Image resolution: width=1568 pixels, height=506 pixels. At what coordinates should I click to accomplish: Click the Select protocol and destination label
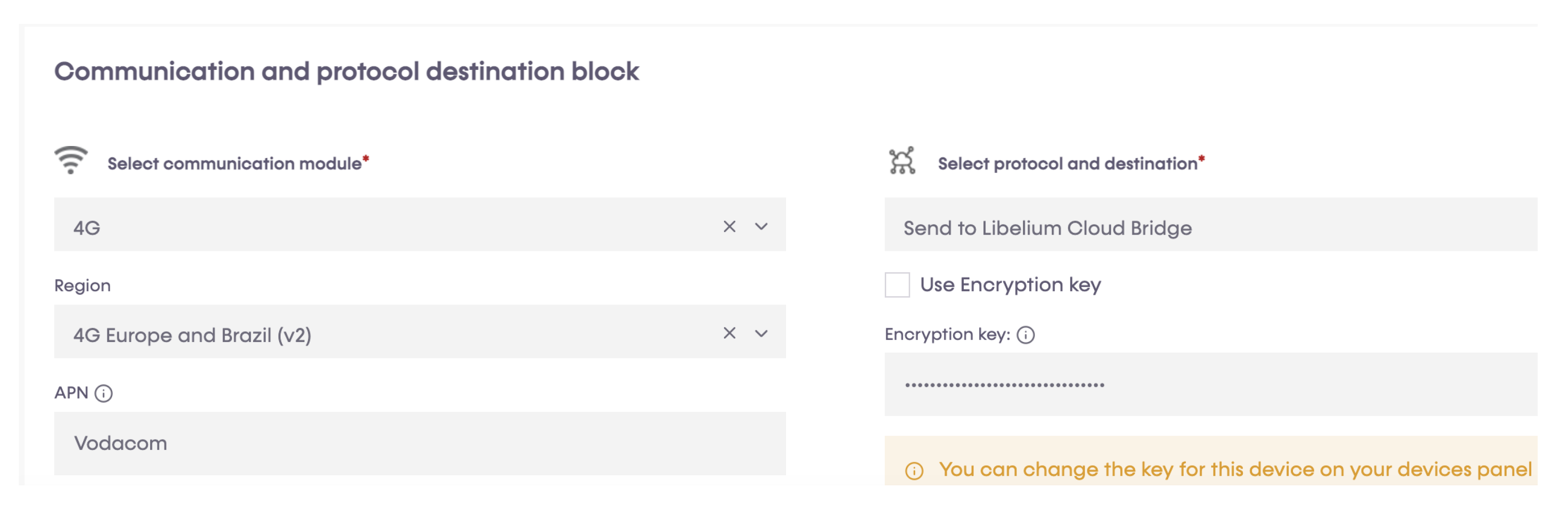tap(1068, 162)
